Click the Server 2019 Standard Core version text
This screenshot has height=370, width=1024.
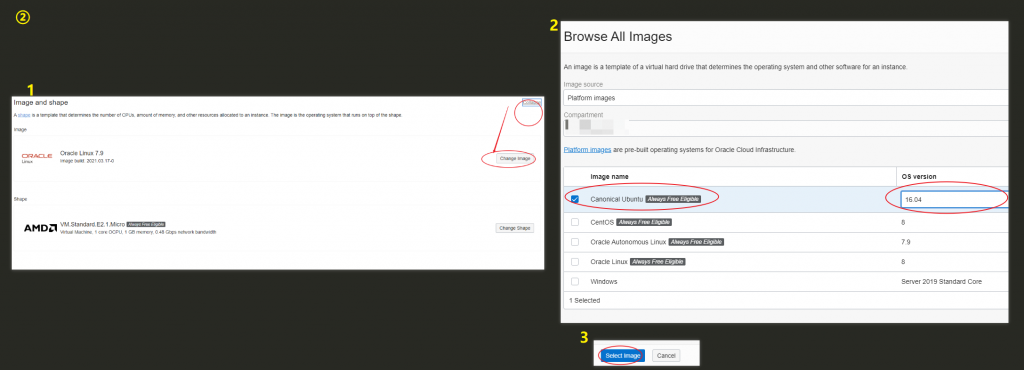(941, 281)
